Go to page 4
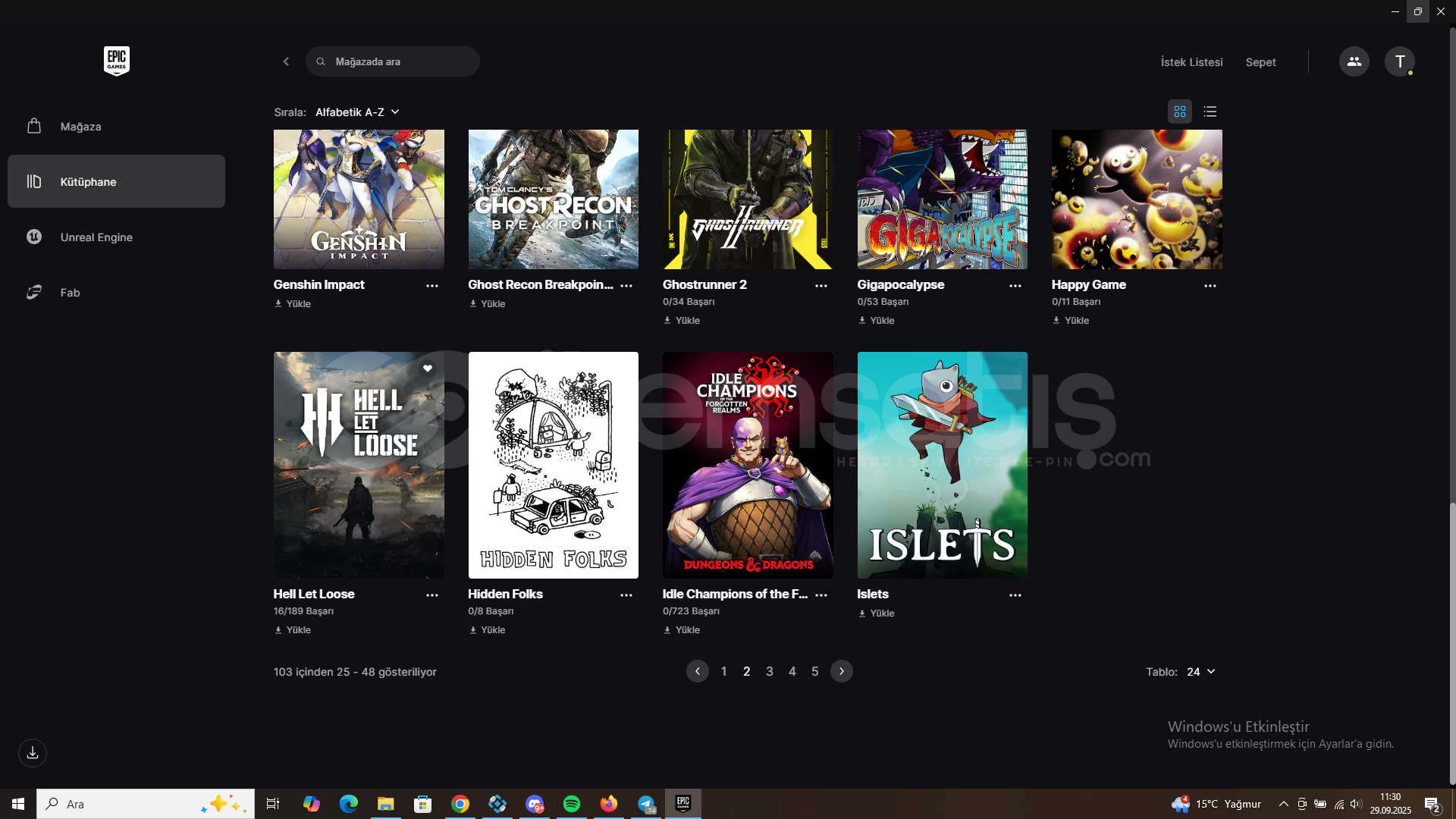This screenshot has height=819, width=1456. [792, 672]
